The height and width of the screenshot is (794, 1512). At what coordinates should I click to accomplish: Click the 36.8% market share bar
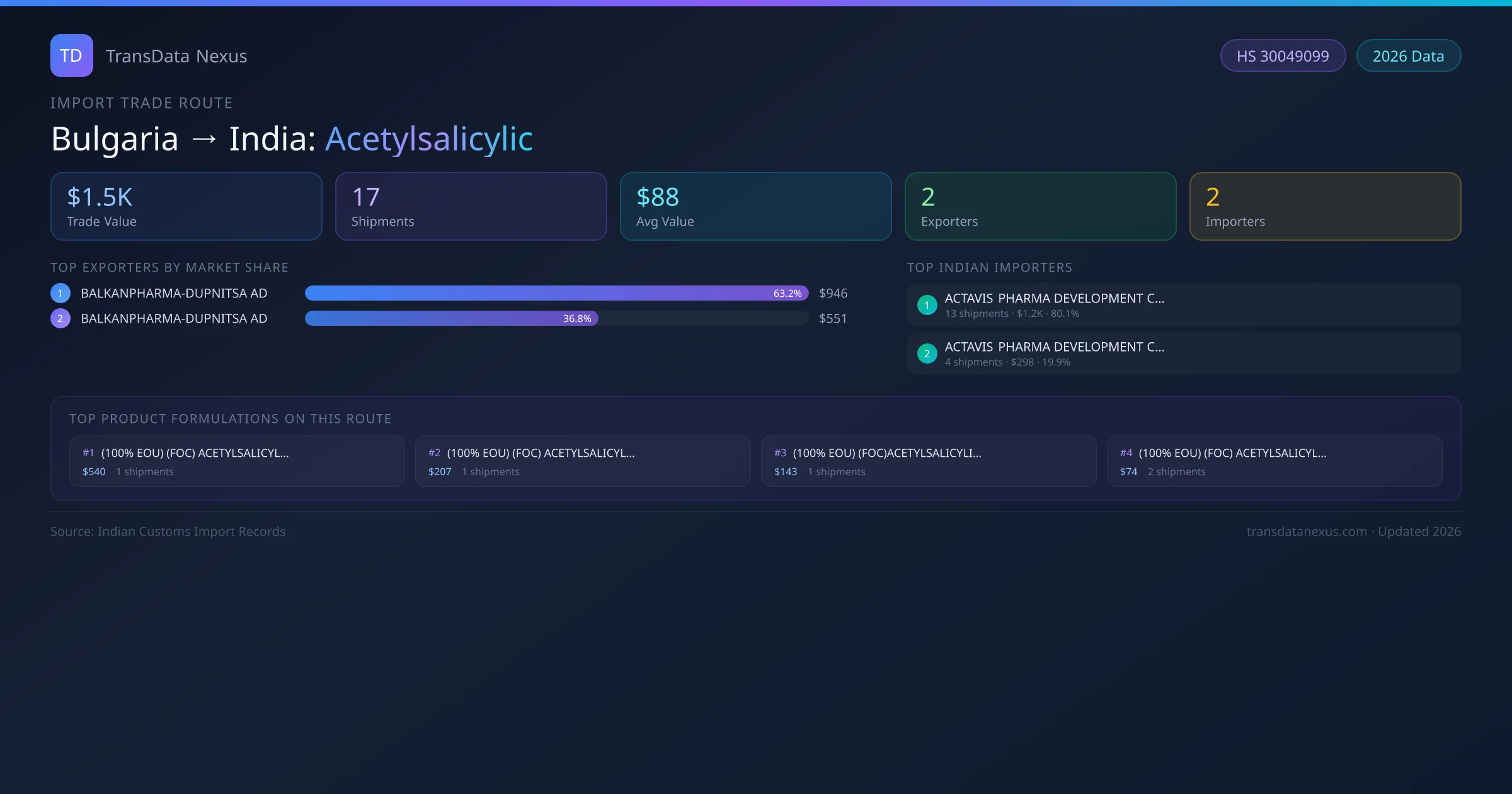(x=451, y=318)
